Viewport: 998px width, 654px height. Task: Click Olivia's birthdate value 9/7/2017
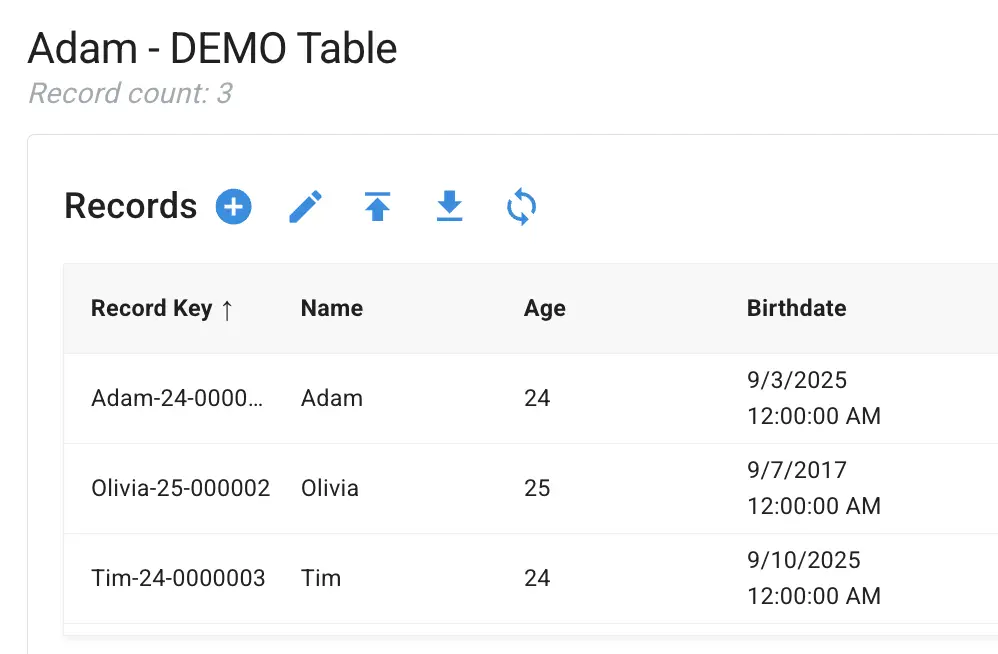798,470
